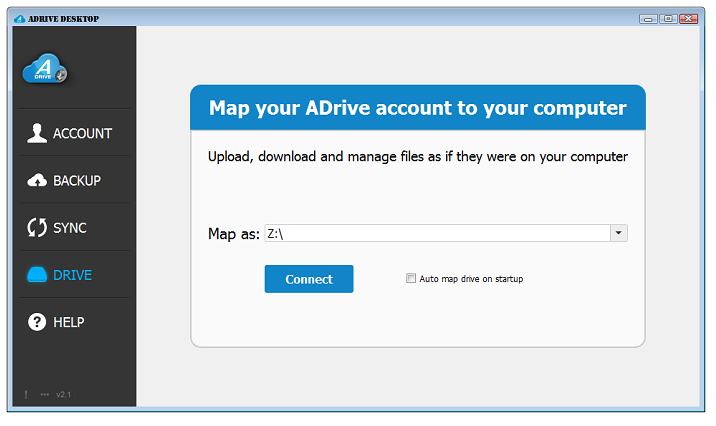Click the small ADrive icon in title bar
The height and width of the screenshot is (426, 716).
19,19
